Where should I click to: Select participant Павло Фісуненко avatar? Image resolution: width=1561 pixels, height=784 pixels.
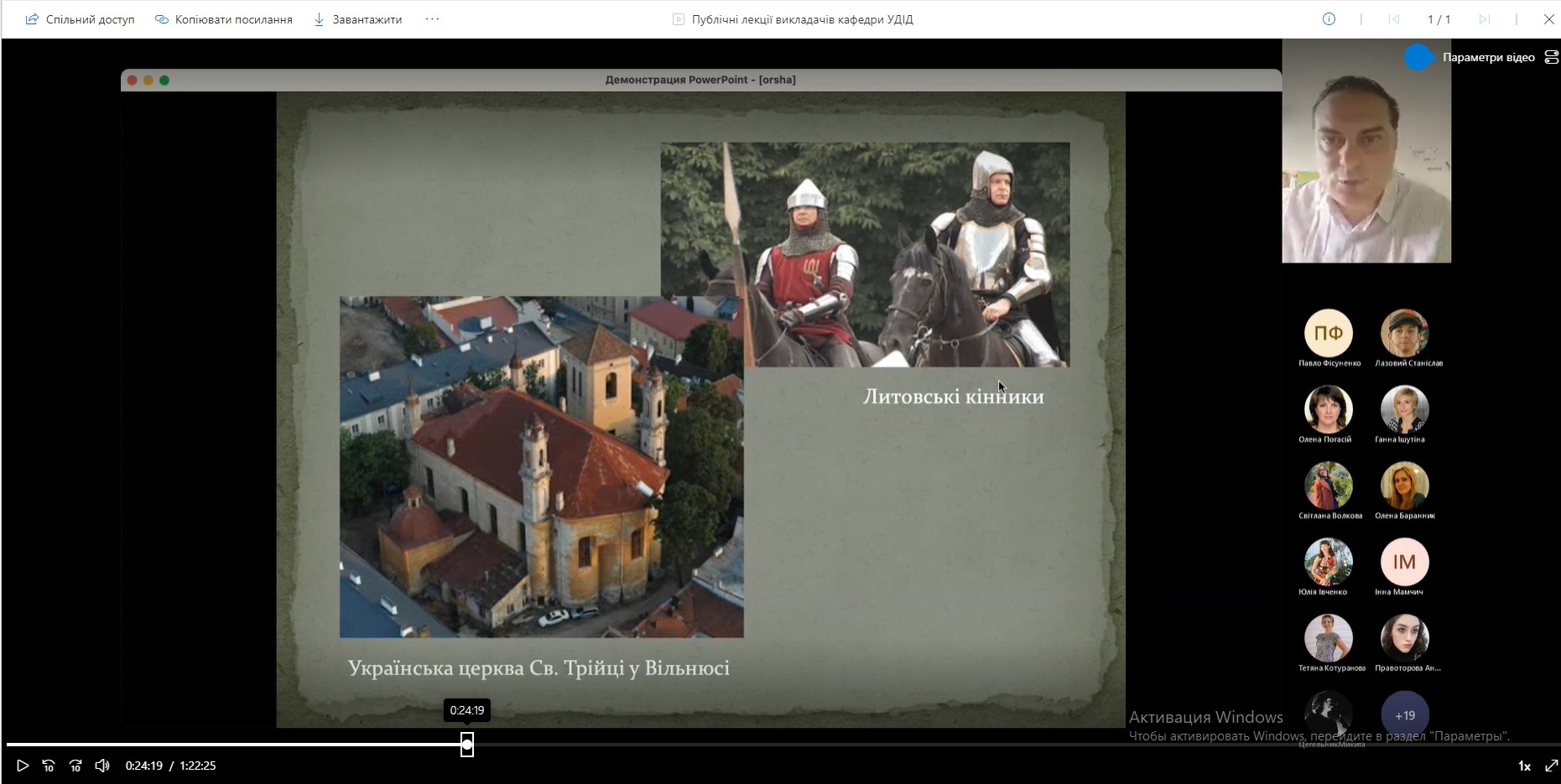1329,334
